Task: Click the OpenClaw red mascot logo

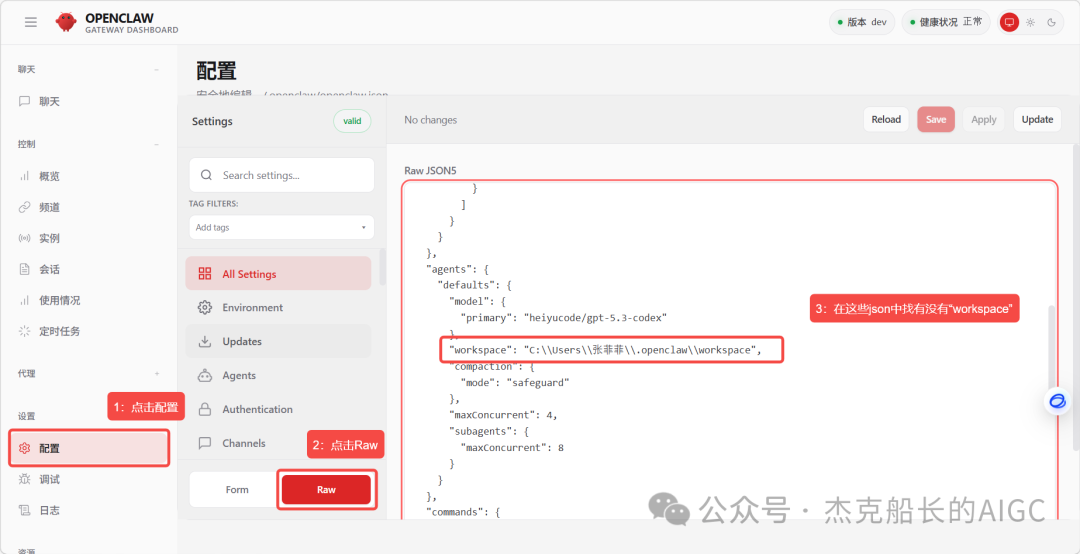Action: tap(66, 22)
